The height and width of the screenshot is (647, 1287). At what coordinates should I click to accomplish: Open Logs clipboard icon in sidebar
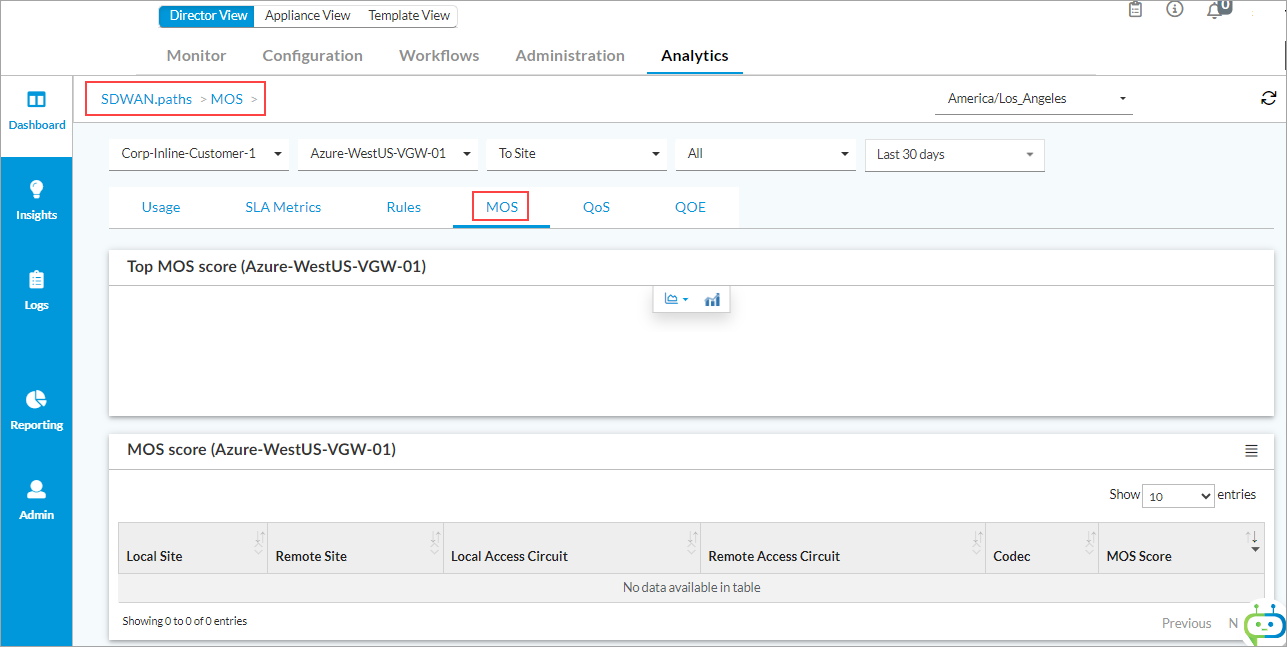coord(36,280)
